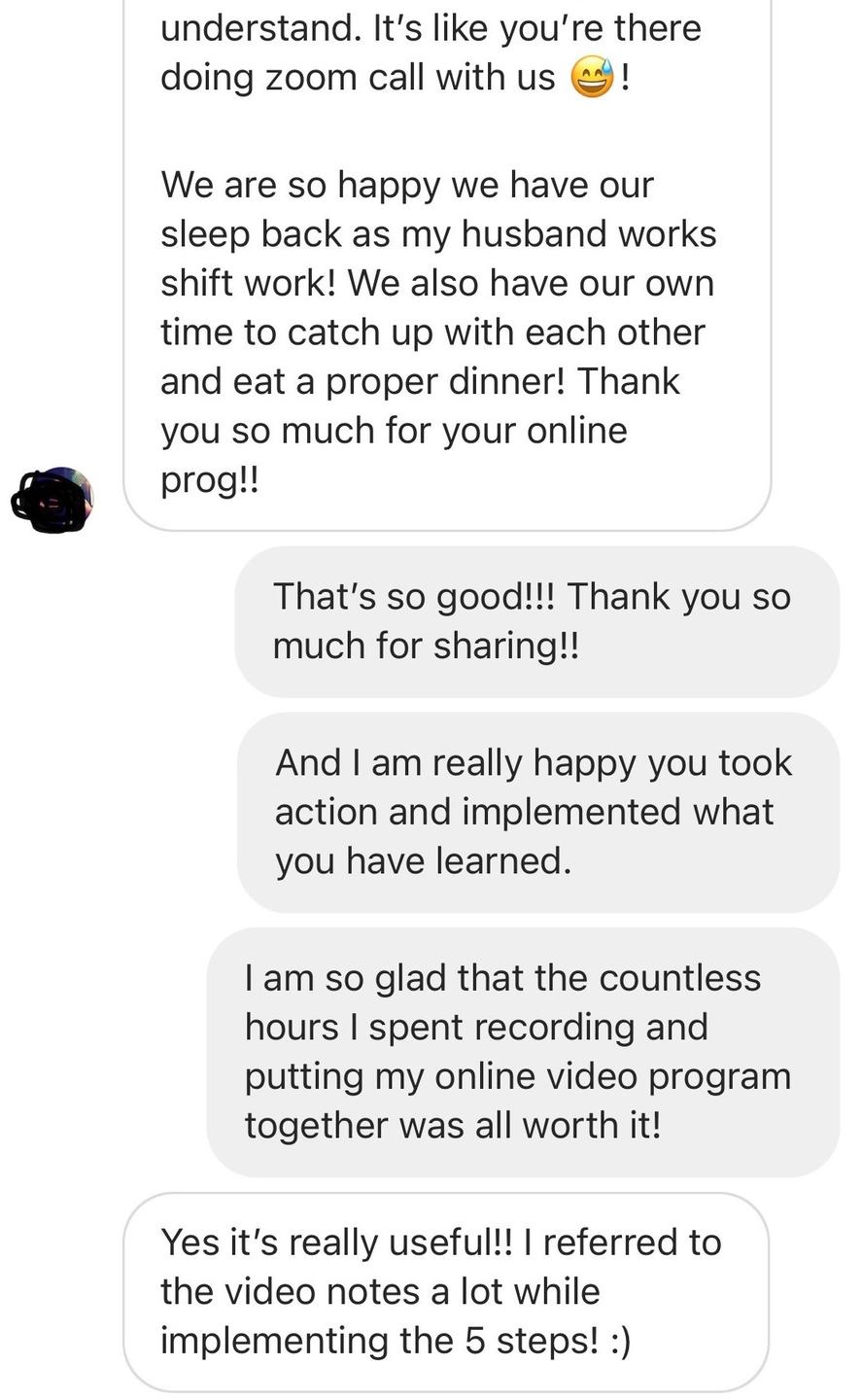The width and height of the screenshot is (862, 1400).
Task: Click "understand. It's like you're there" line
Action: 431,28
